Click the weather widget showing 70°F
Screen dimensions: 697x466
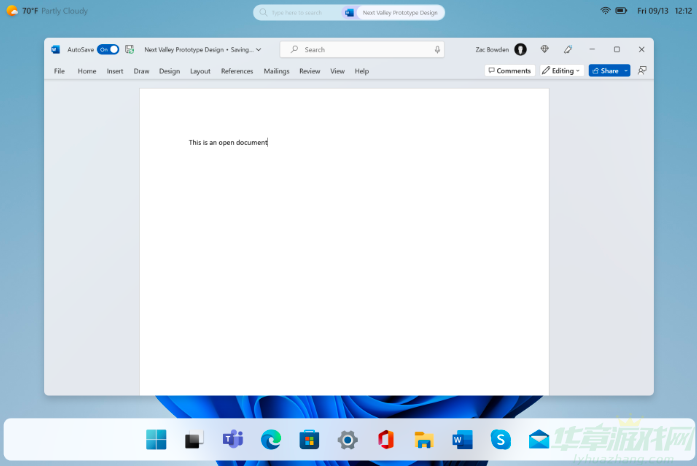tap(47, 11)
